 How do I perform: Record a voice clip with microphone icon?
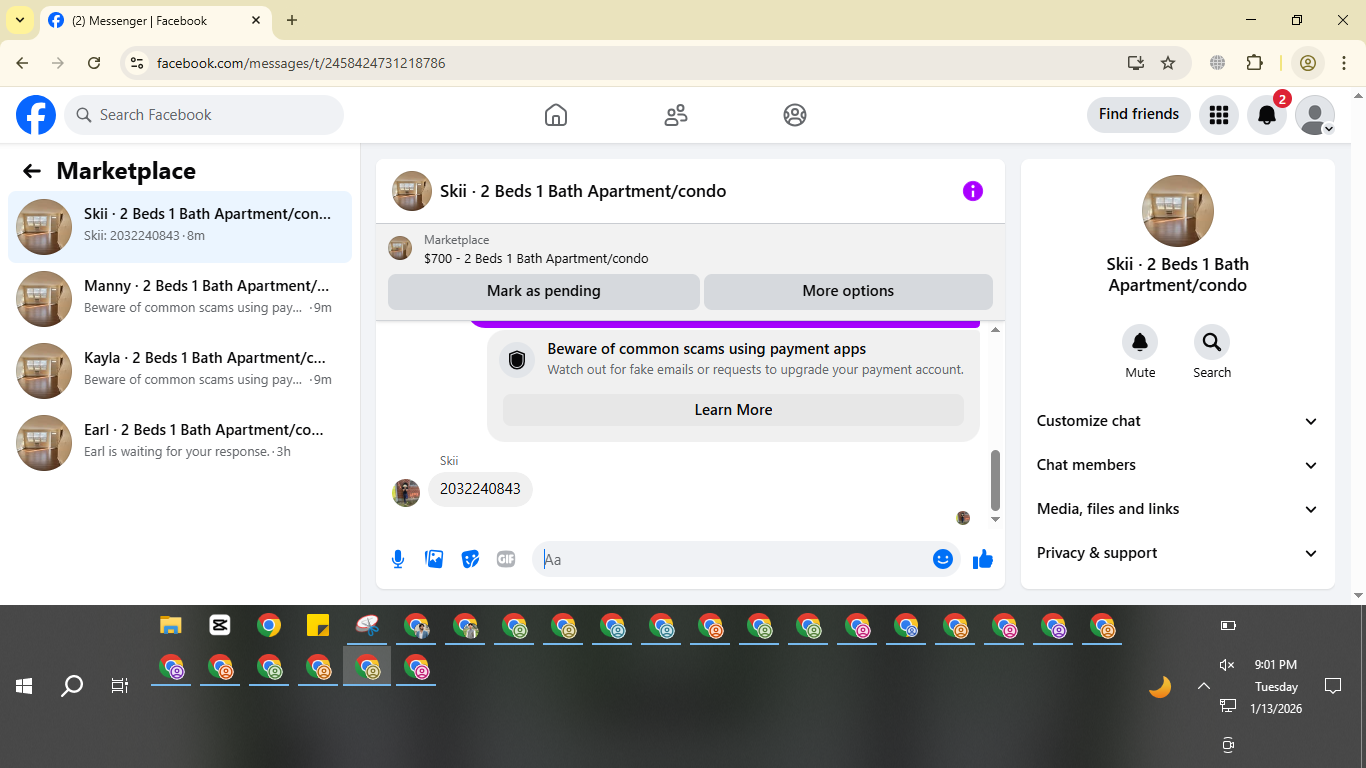398,559
